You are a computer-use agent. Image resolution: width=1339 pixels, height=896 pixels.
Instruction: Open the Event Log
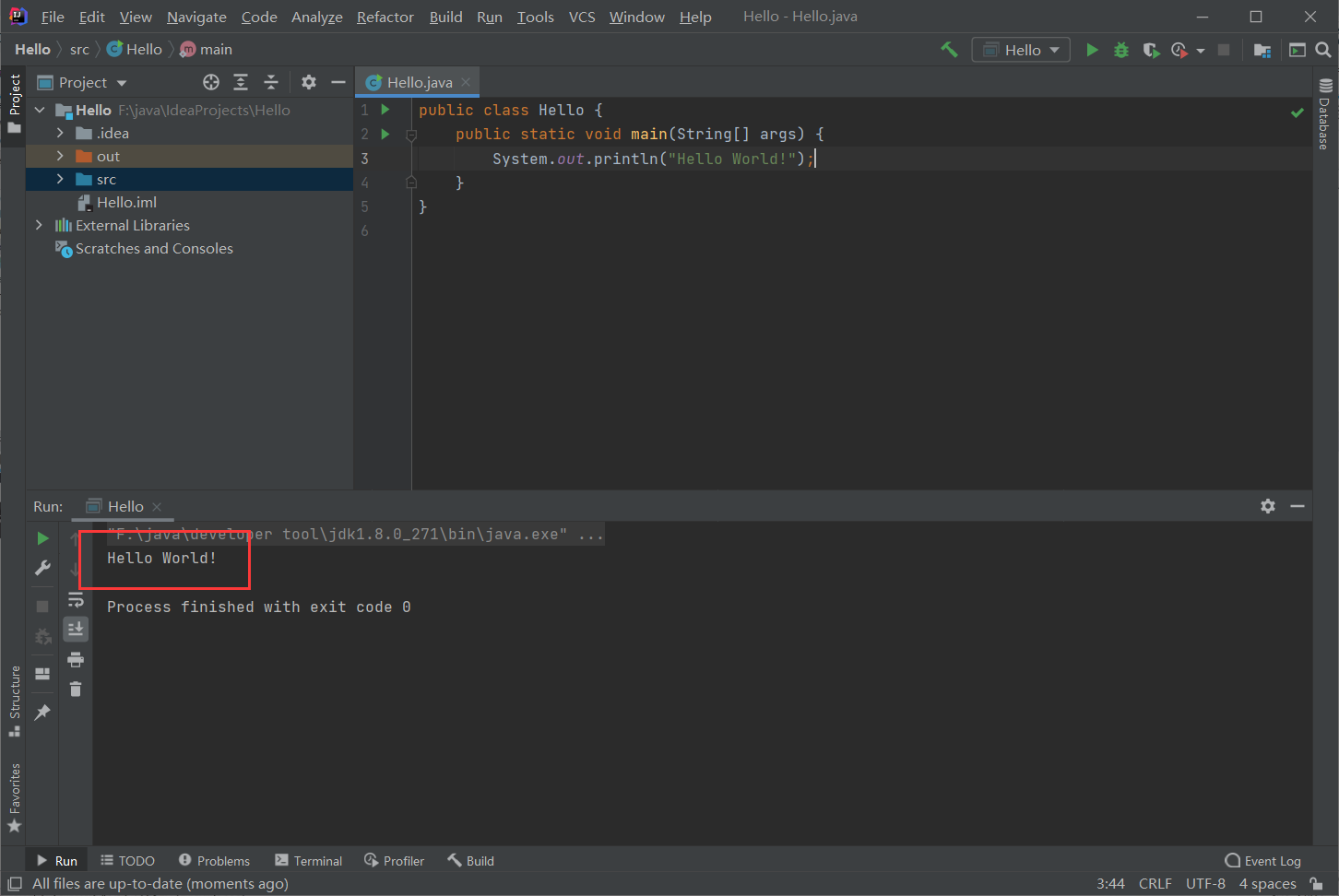1262,861
